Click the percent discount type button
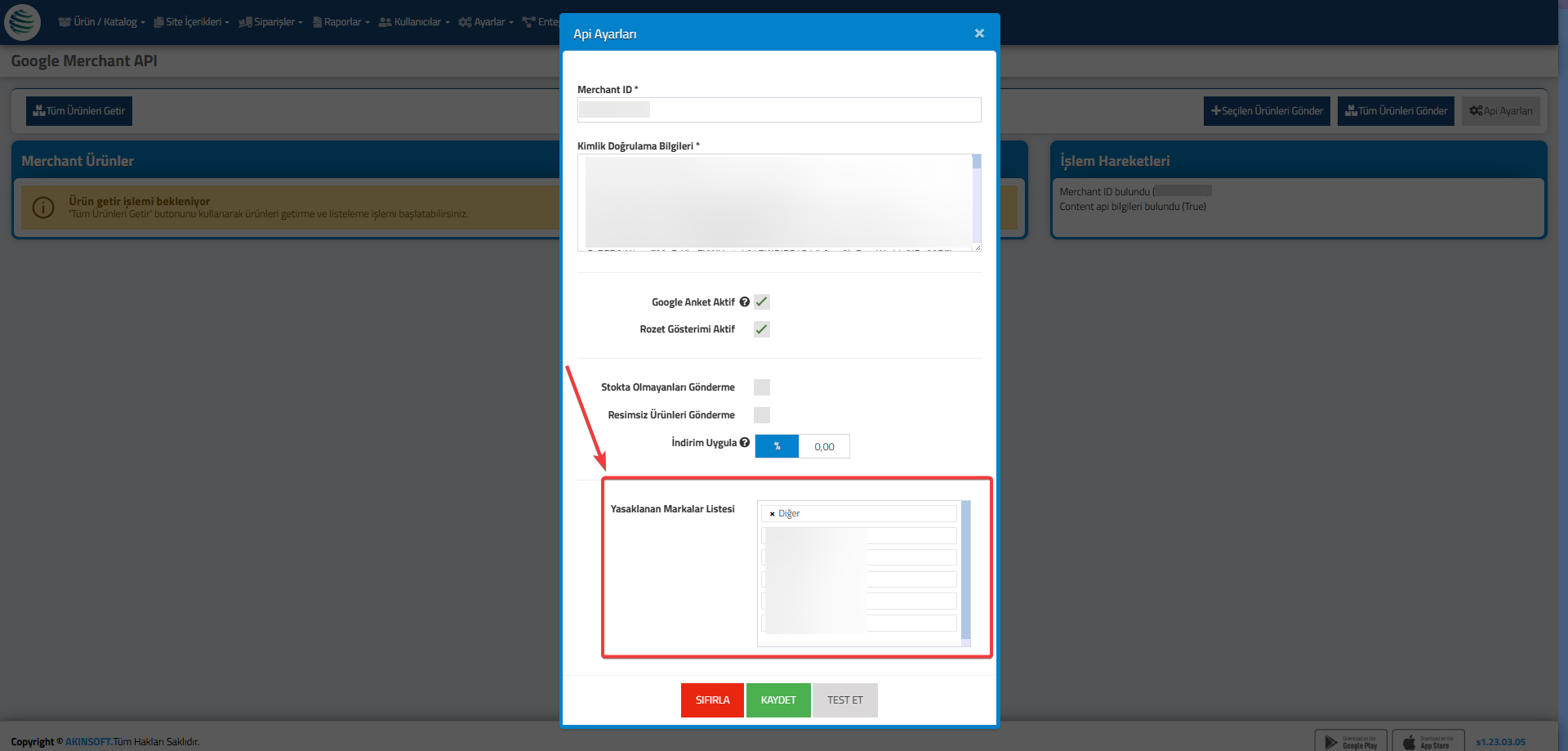The height and width of the screenshot is (751, 1568). point(777,446)
